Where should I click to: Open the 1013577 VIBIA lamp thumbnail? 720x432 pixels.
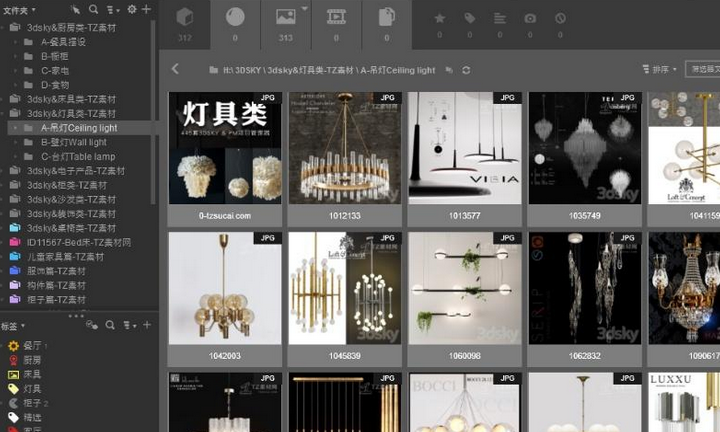pos(465,148)
